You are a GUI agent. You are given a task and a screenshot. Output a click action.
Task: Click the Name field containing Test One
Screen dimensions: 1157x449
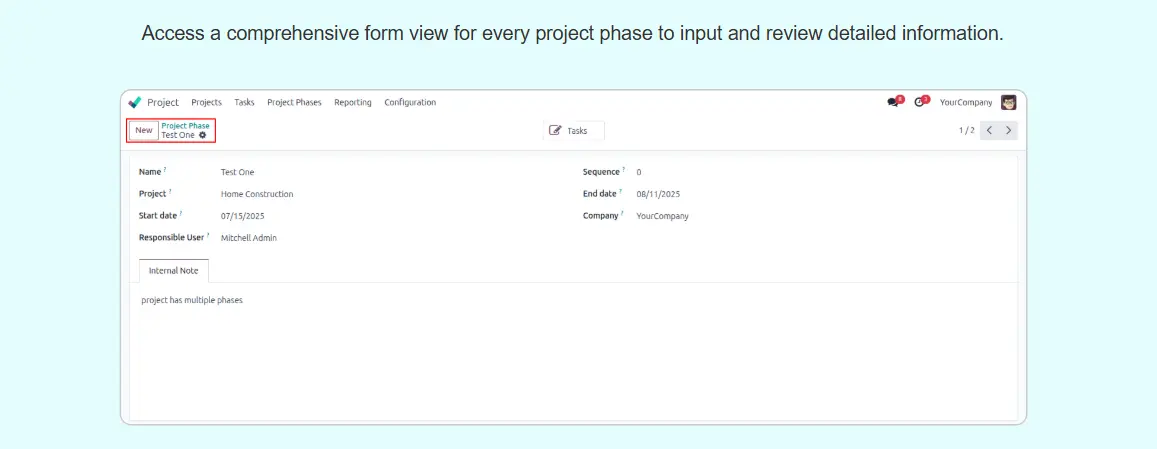(238, 172)
